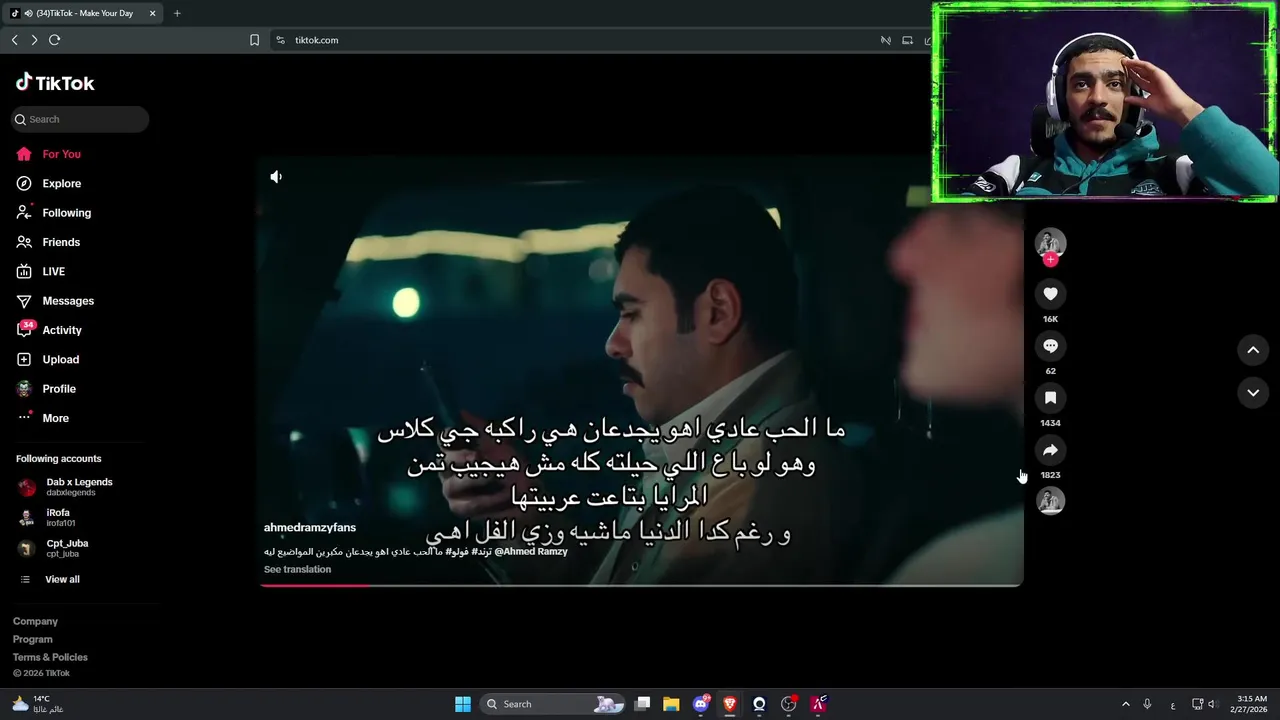Expand Terms & Policies section
1280x720 pixels.
[x=50, y=657]
